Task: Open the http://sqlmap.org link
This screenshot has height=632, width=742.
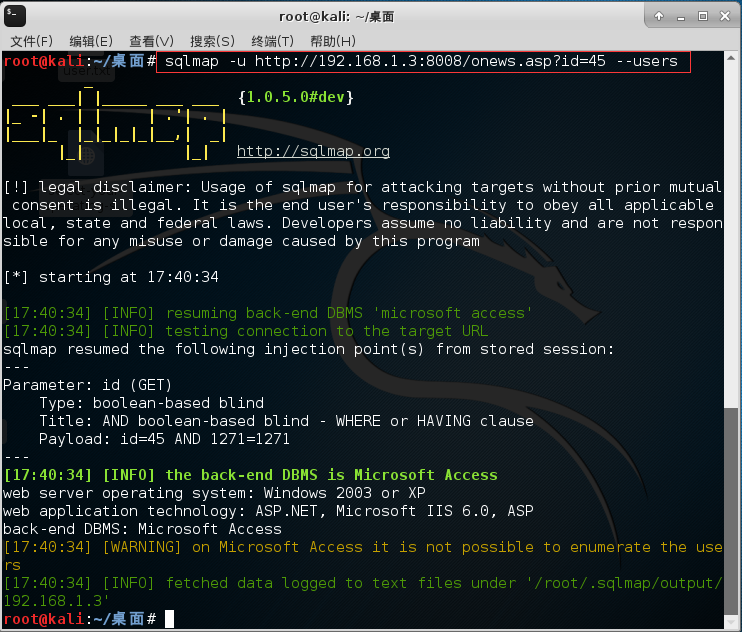Action: click(313, 151)
